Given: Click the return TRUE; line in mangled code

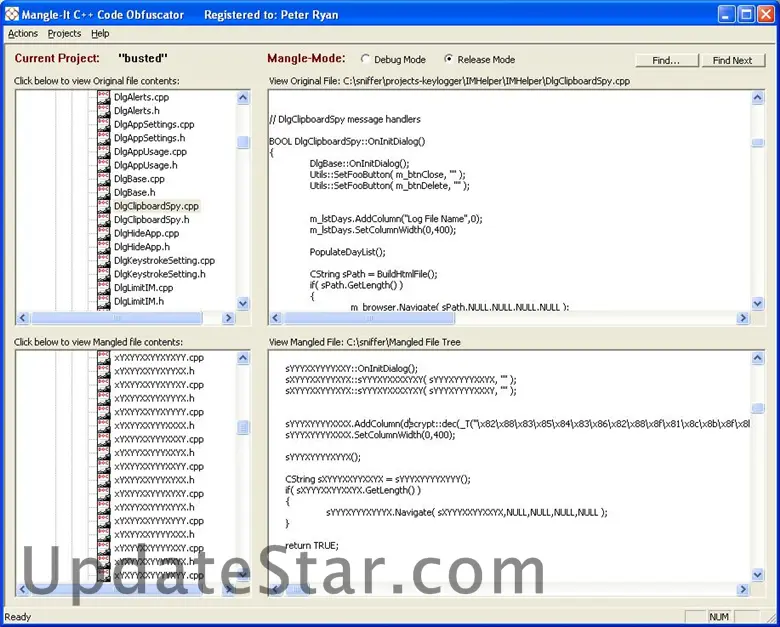Looking at the screenshot, I should click(312, 545).
